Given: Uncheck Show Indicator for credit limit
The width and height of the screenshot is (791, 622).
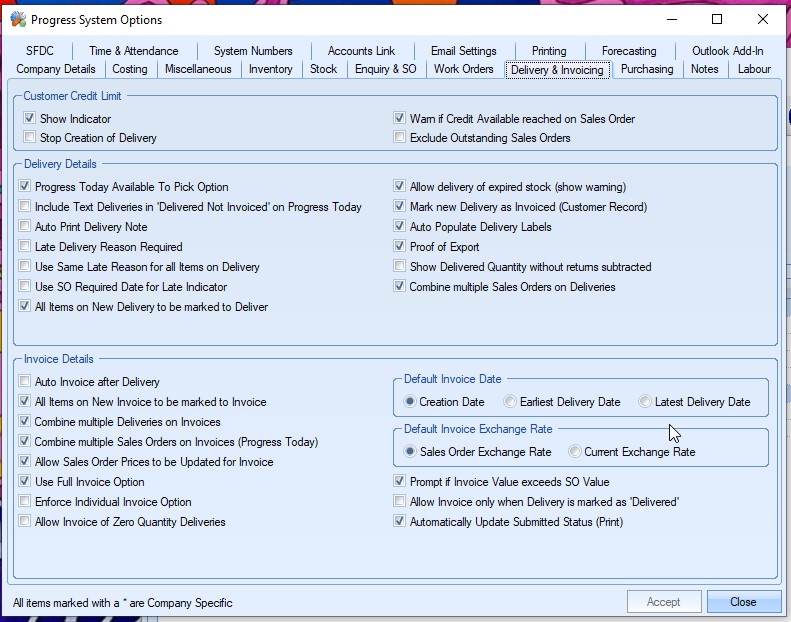Looking at the screenshot, I should pos(30,119).
